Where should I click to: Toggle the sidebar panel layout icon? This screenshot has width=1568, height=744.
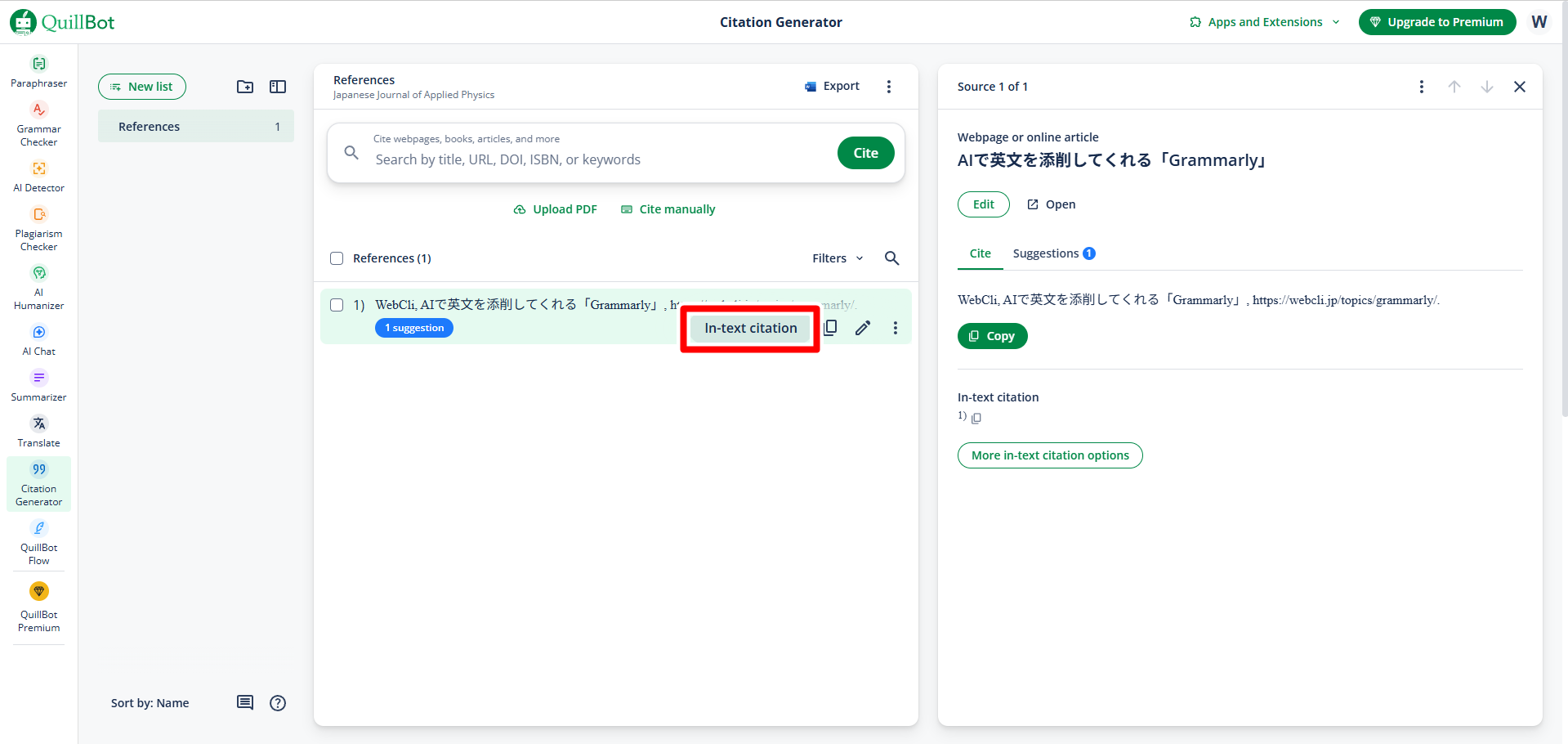click(x=278, y=87)
